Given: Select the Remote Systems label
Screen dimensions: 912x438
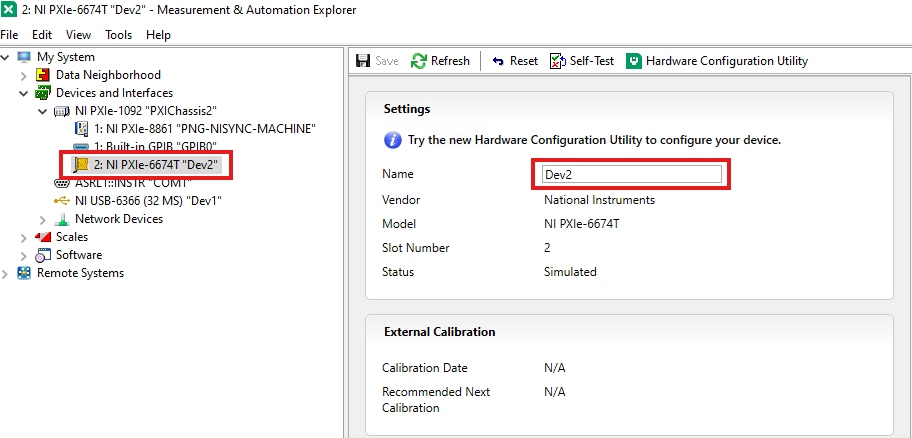Looking at the screenshot, I should [x=80, y=273].
